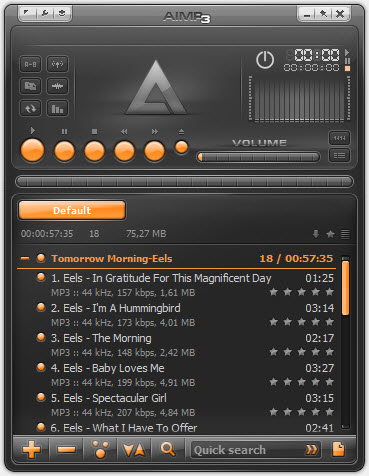Toggle repeat playlist icon
369x476 pixels.
coord(31,108)
